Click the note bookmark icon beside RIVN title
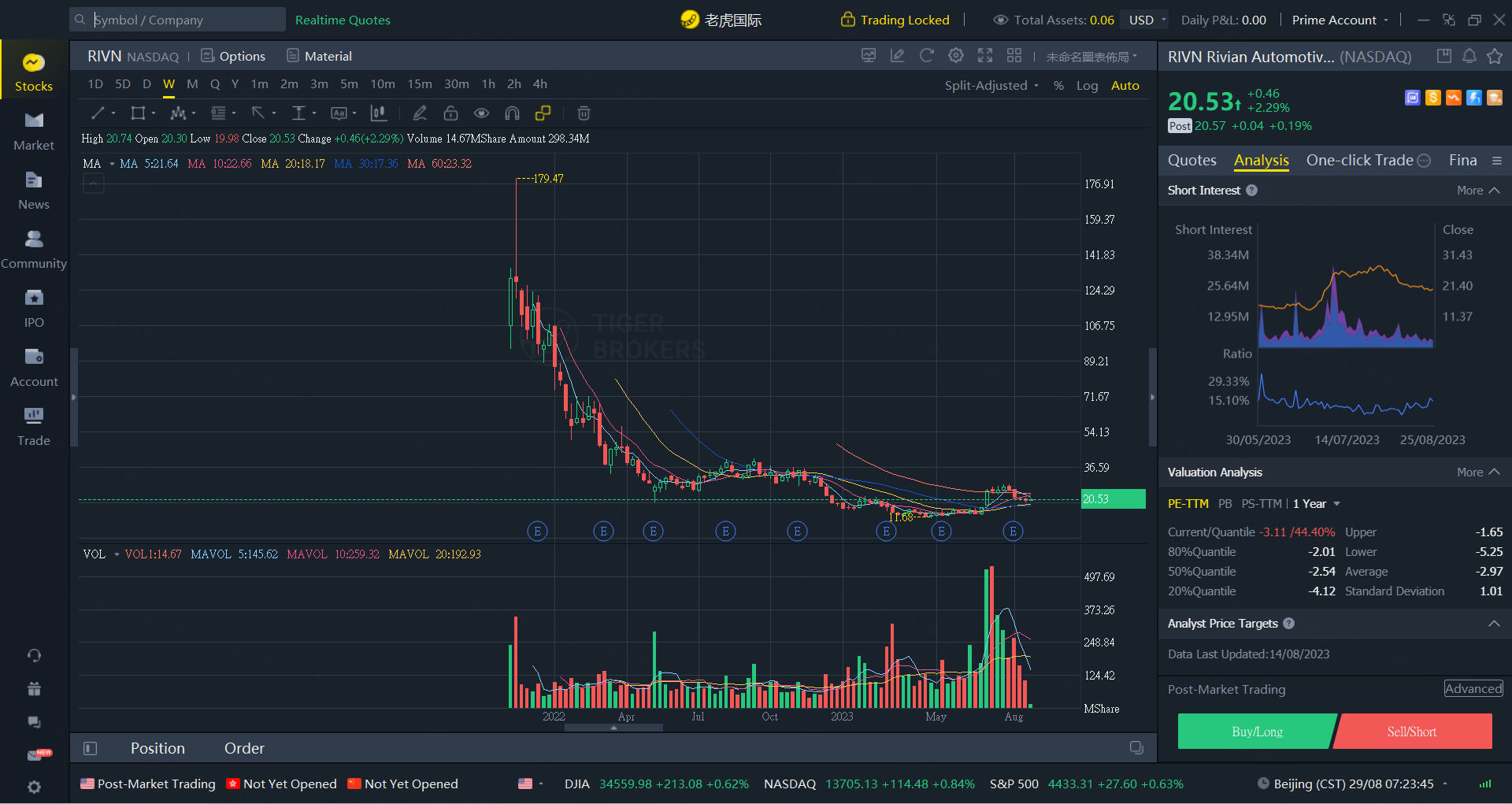Image resolution: width=1512 pixels, height=804 pixels. tap(1444, 56)
